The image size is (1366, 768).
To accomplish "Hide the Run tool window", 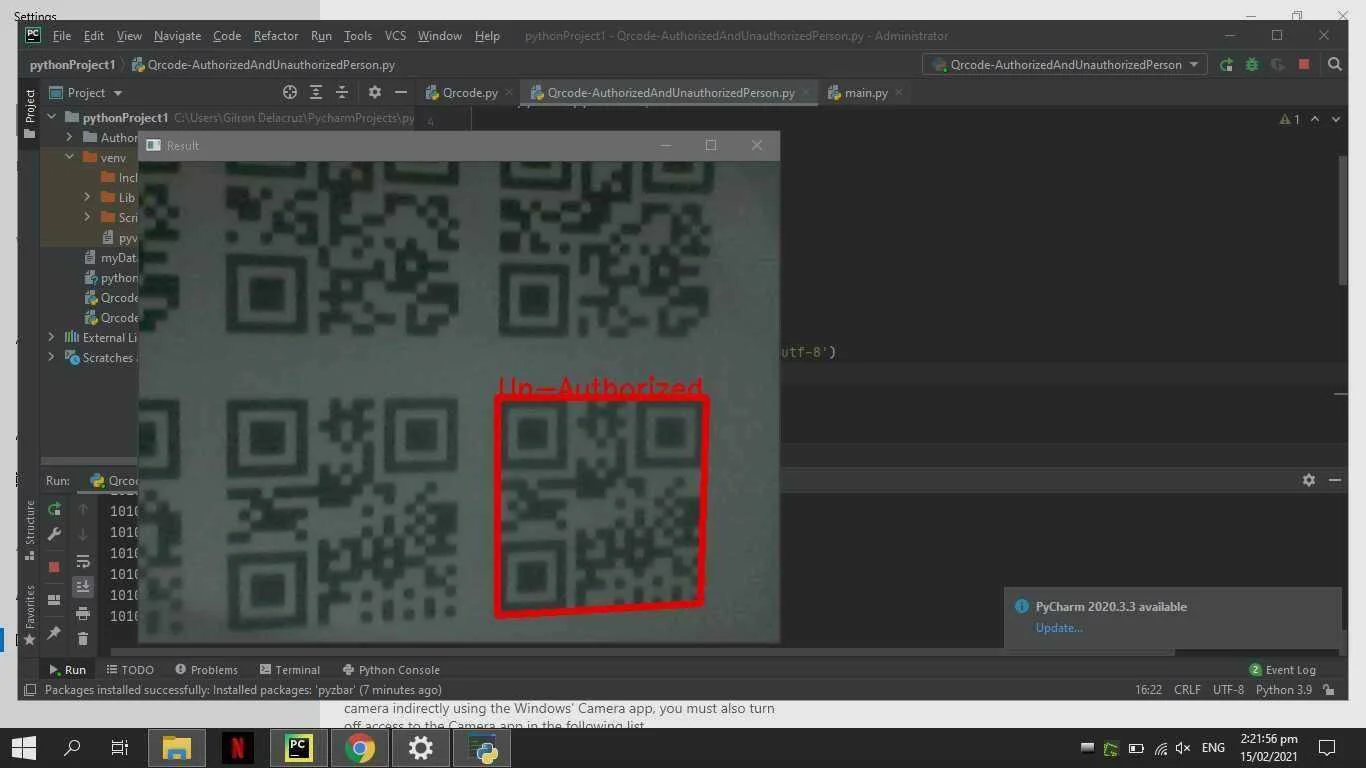I will pyautogui.click(x=1334, y=480).
